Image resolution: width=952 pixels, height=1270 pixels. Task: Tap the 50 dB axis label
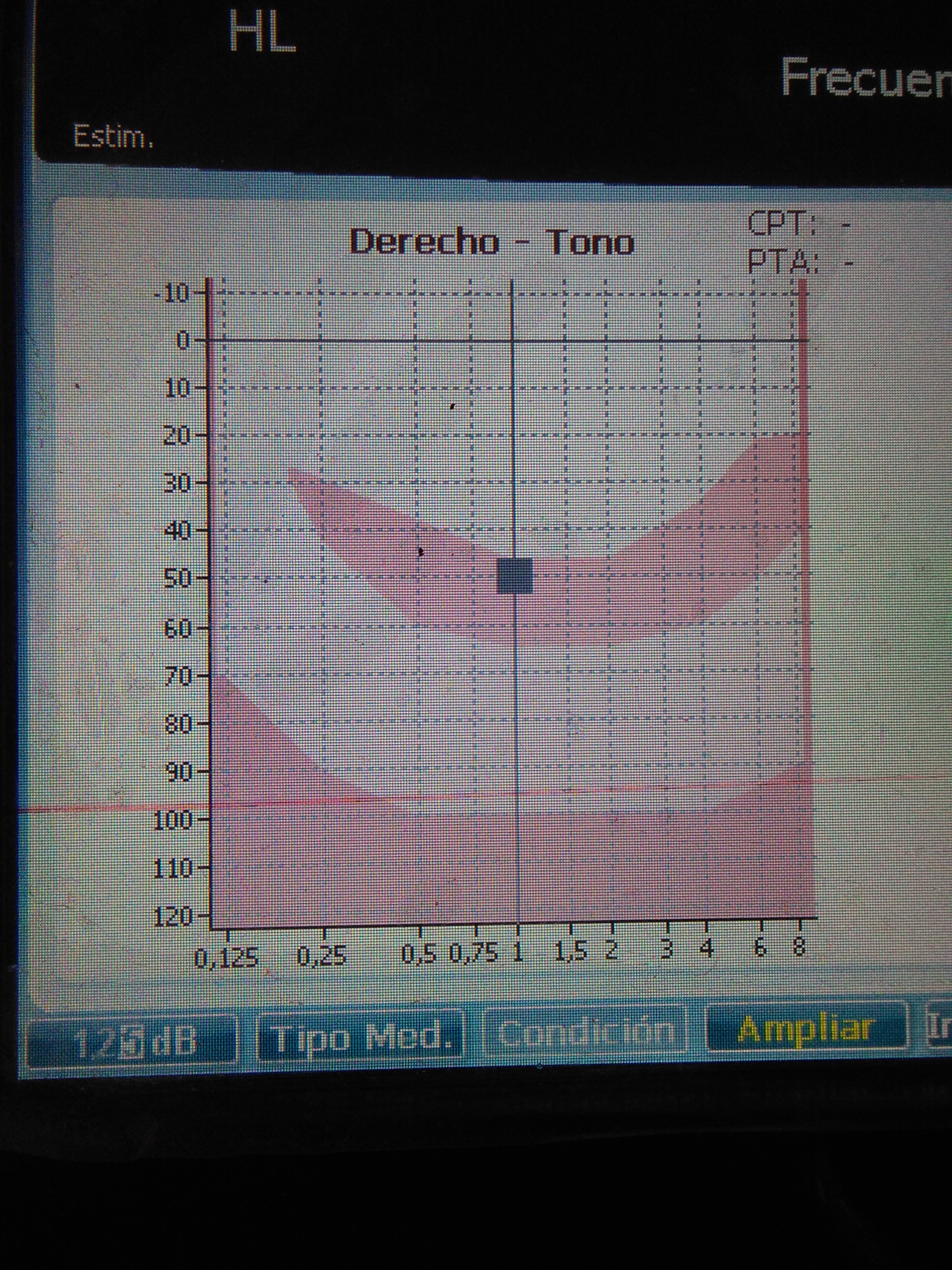178,578
